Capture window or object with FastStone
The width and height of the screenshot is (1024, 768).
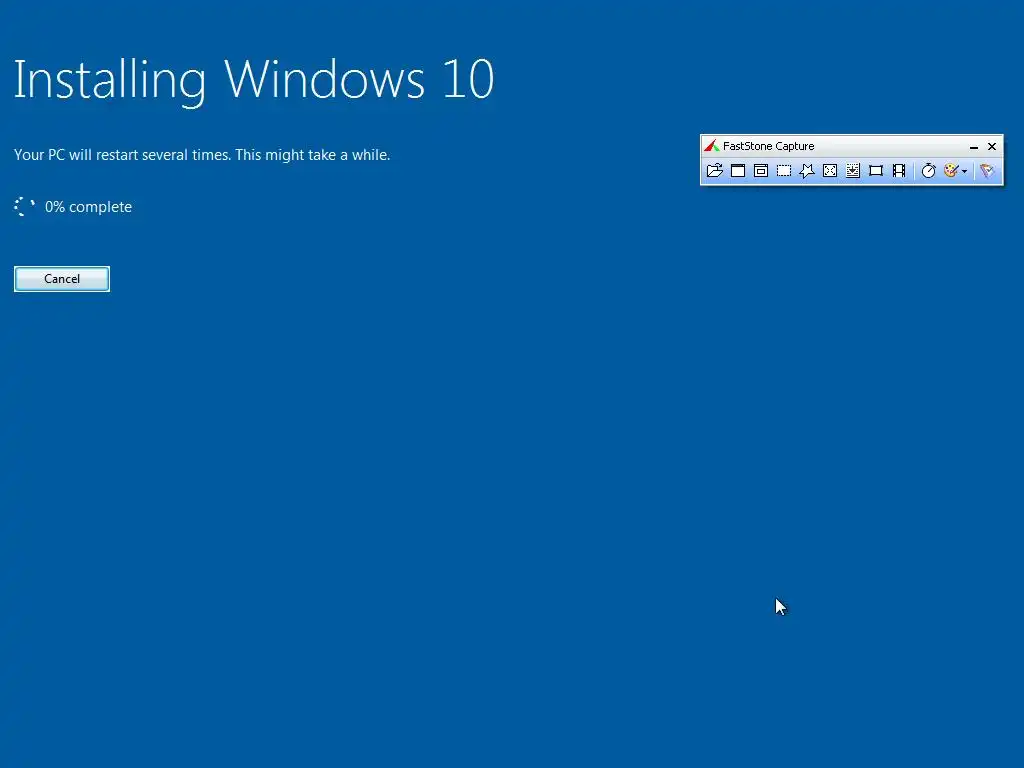point(761,170)
